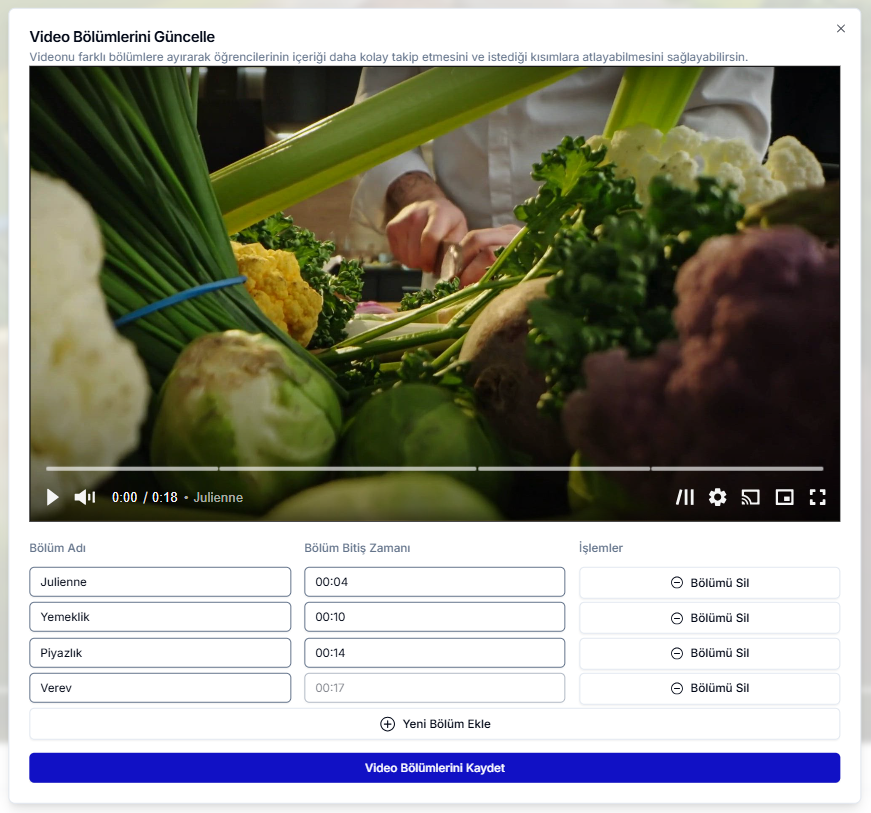
Task: Close the Video Bölümlerini Güncelle dialog
Action: (x=840, y=29)
